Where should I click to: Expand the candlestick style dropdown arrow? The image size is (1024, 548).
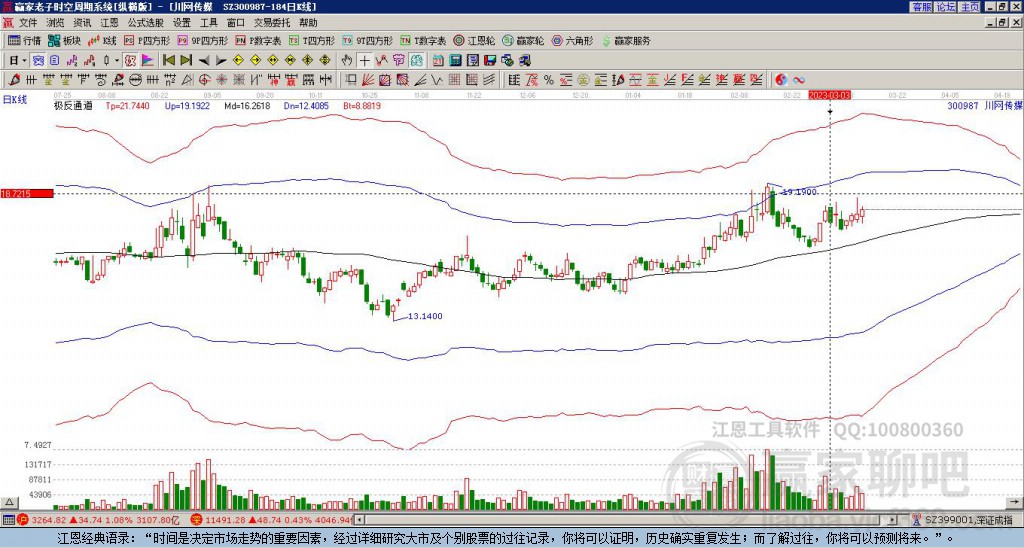pyautogui.click(x=116, y=60)
